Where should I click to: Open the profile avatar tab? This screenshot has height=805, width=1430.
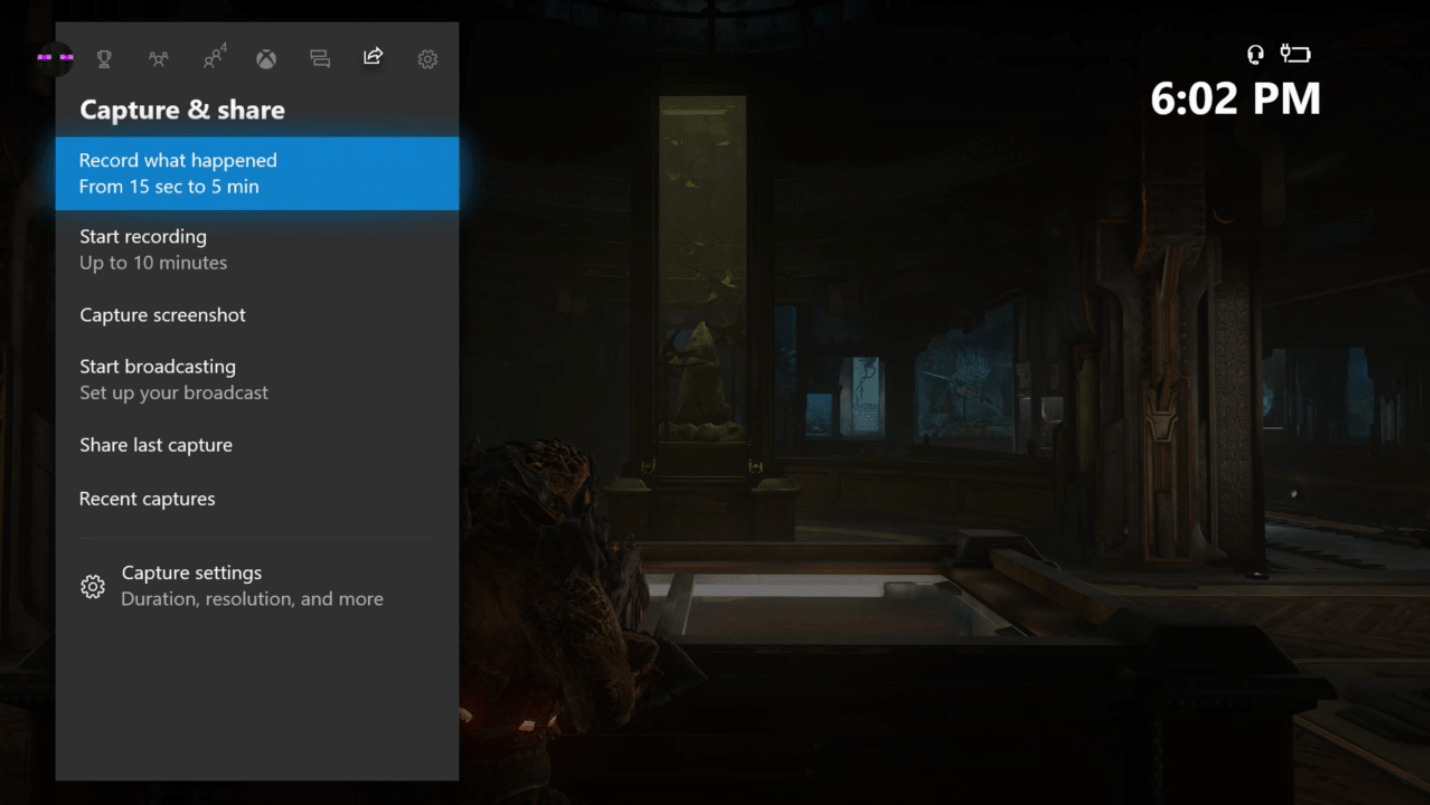coord(55,58)
